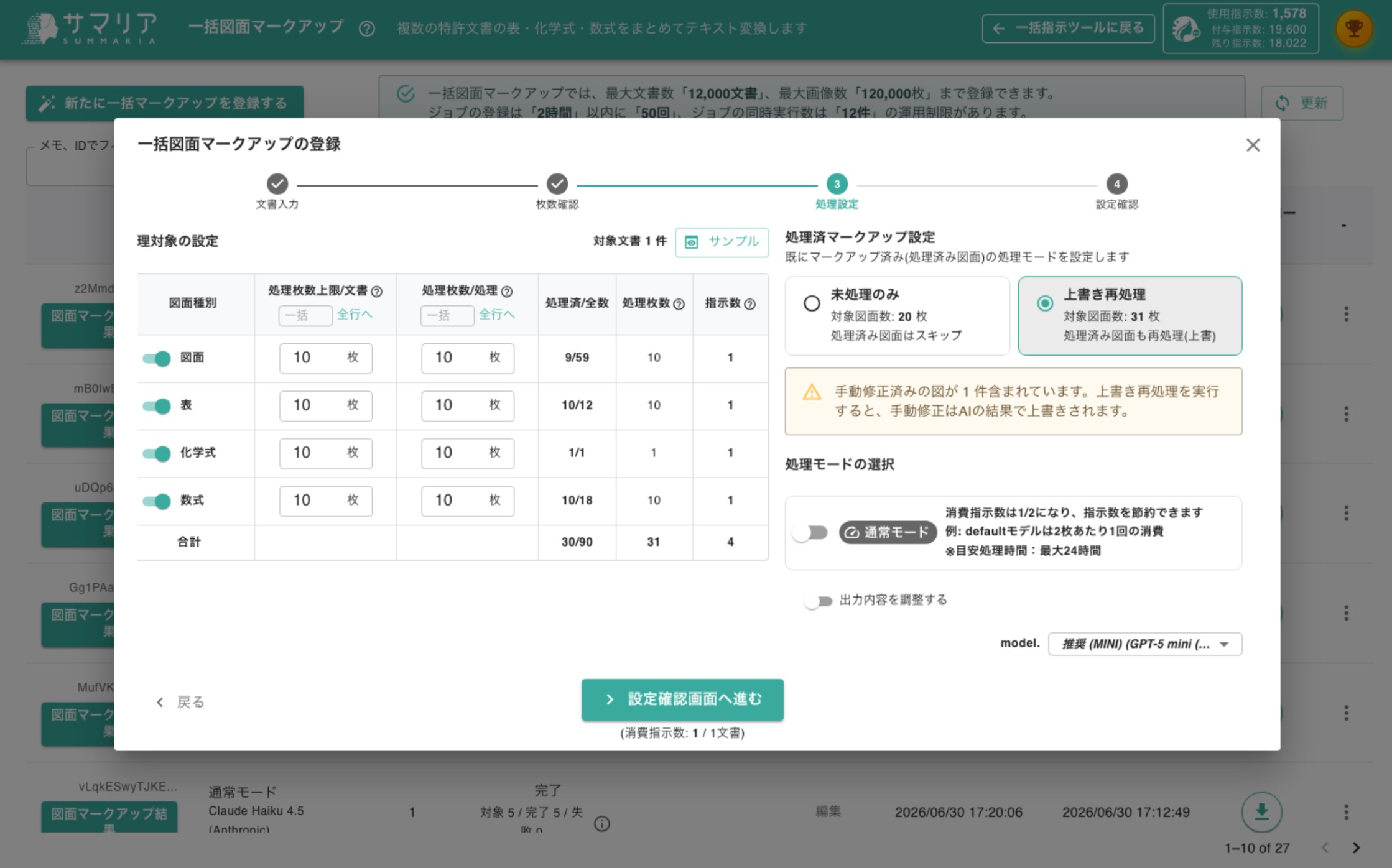
Task: Click help icon beside 処理枚数 header
Action: pyautogui.click(x=679, y=304)
